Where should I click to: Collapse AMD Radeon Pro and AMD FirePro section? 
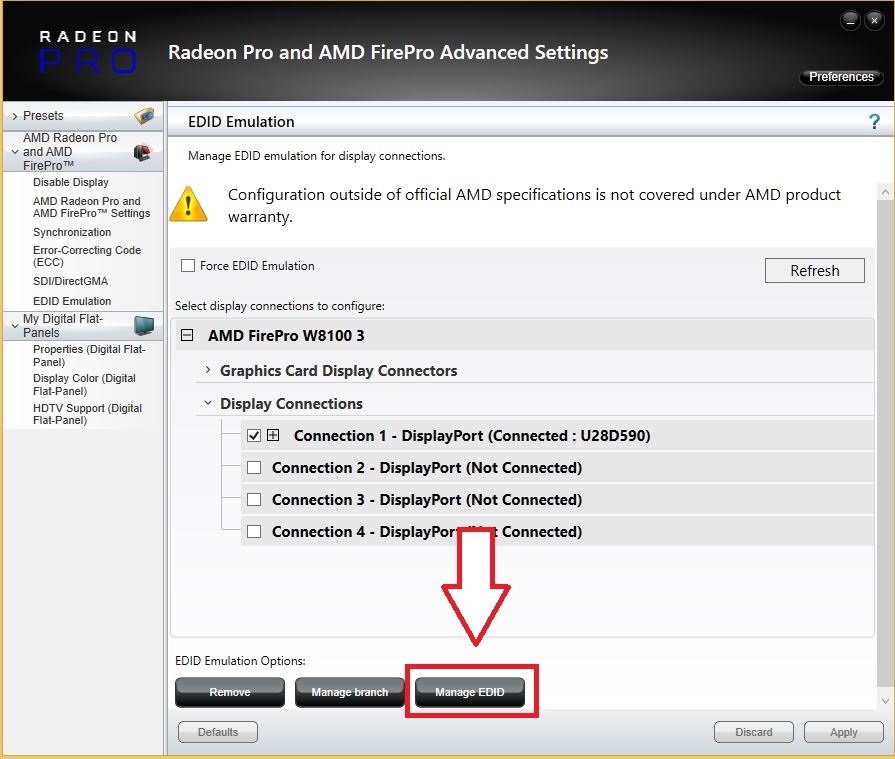pos(15,152)
